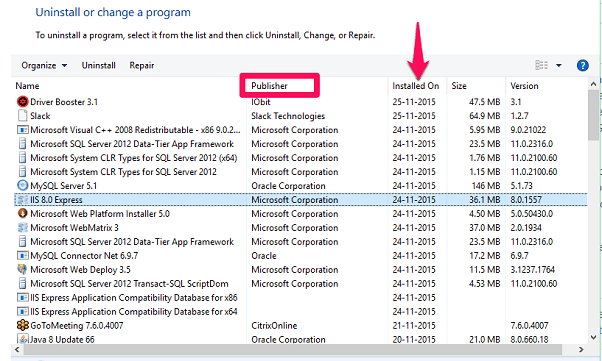
Task: Click the Driver Booster 3.1 red icon
Action: (23, 101)
